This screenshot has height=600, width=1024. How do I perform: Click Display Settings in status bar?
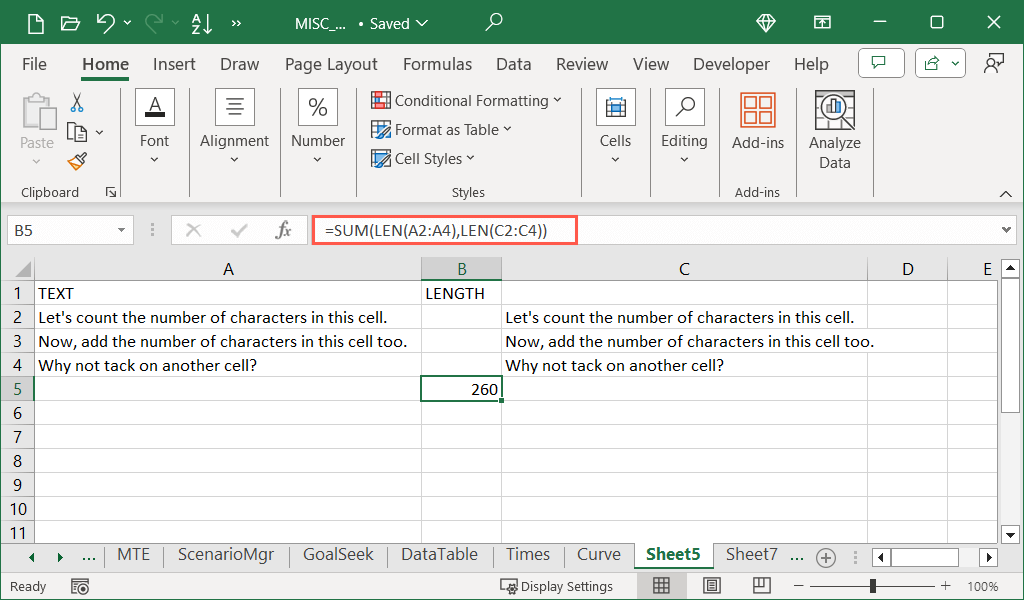(557, 586)
